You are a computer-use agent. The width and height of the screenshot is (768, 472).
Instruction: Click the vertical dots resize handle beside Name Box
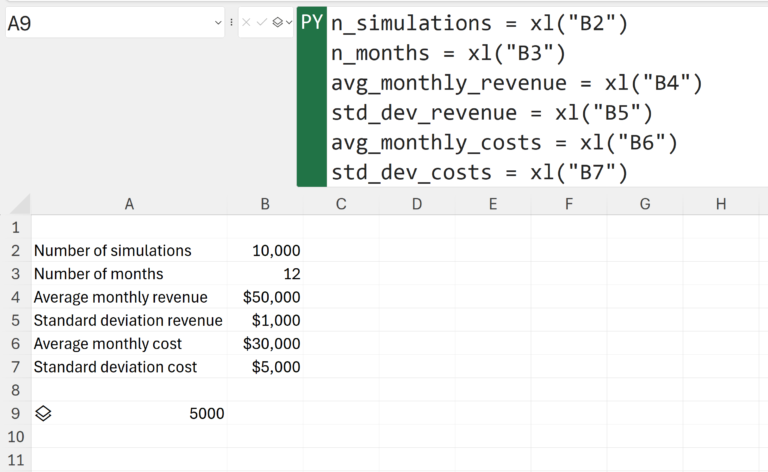coord(232,22)
